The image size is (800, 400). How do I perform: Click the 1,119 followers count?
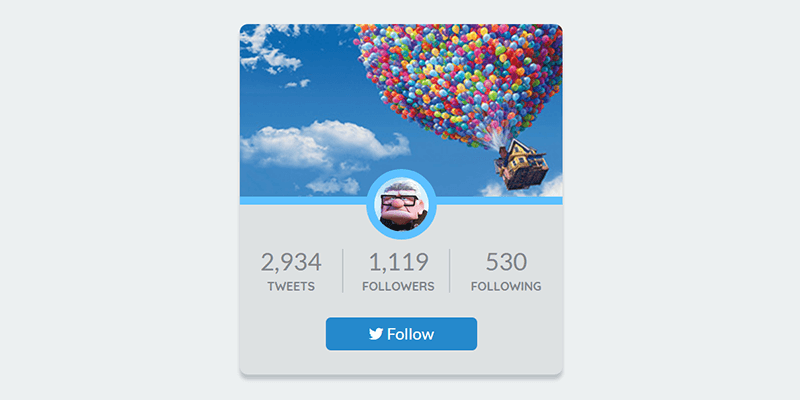[x=398, y=262]
